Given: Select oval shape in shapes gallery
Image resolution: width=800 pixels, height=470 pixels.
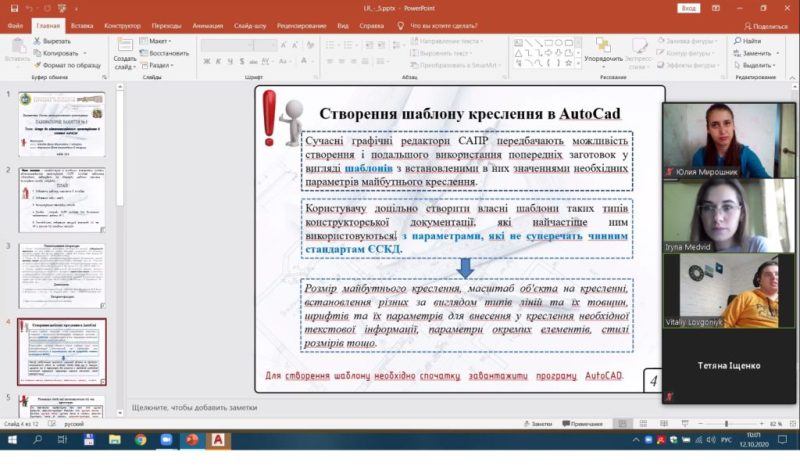Looking at the screenshot, I should [559, 43].
